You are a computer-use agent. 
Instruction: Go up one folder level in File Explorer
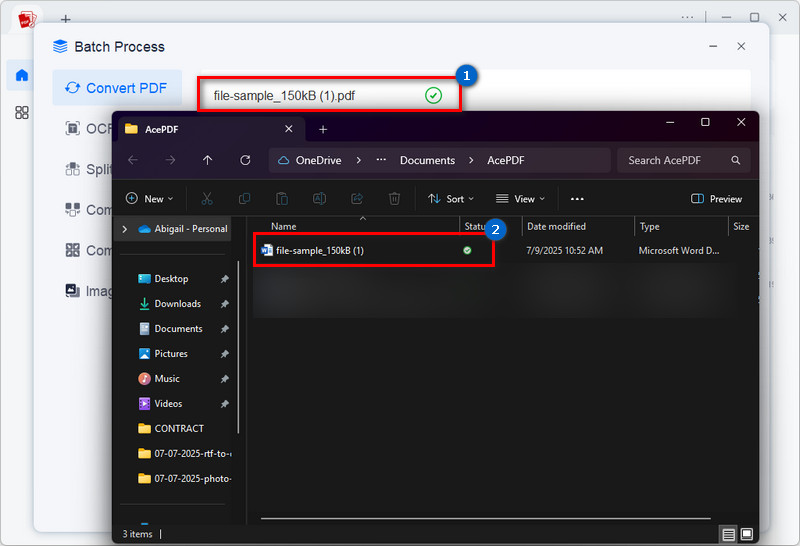(207, 160)
